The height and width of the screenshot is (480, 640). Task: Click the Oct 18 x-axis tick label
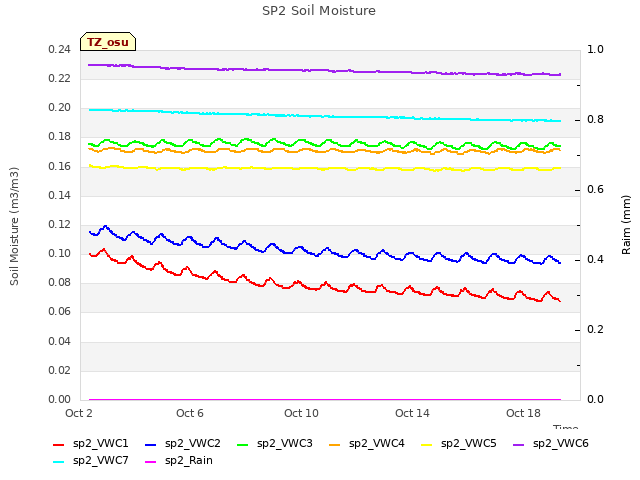(523, 413)
